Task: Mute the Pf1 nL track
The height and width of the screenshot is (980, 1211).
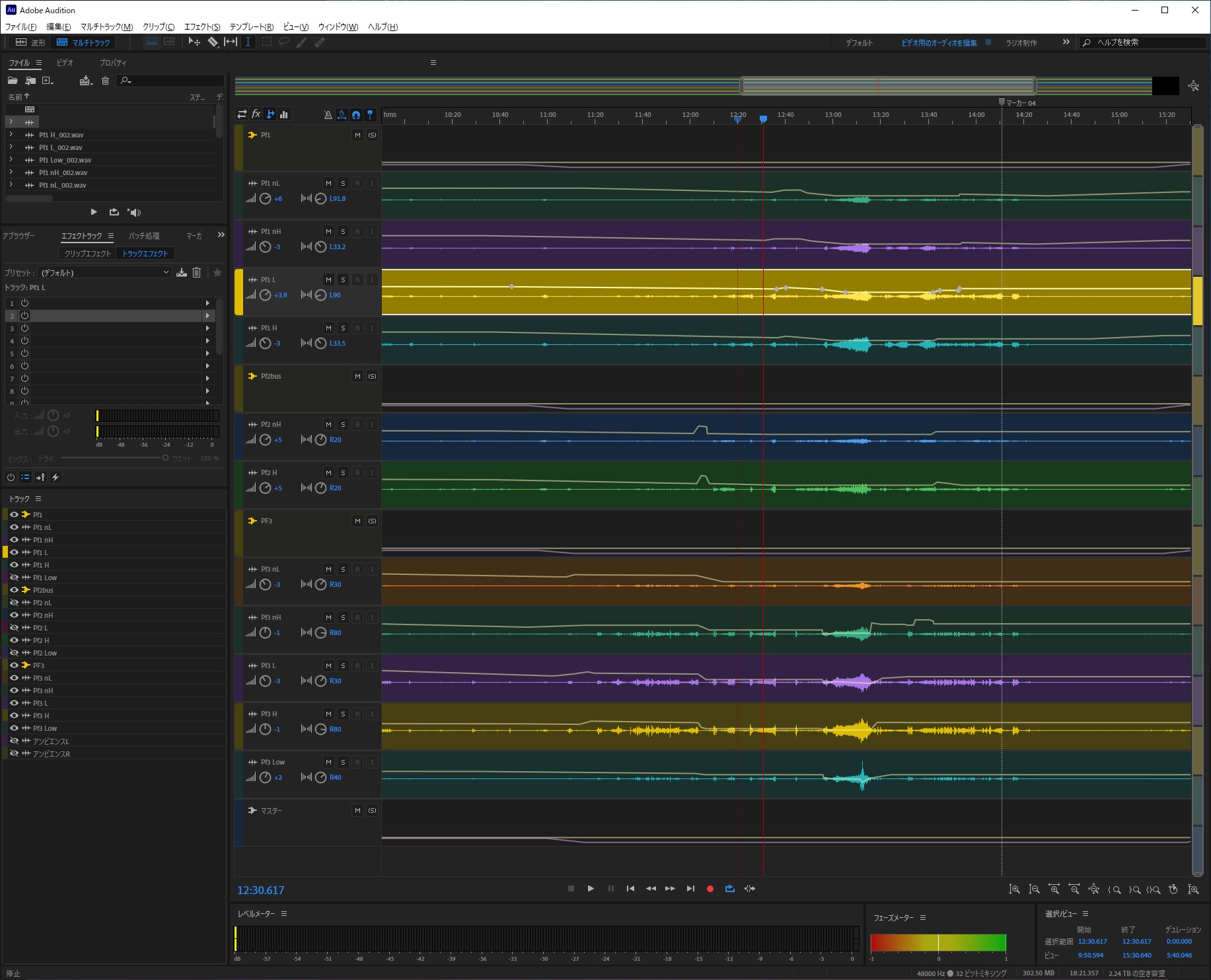Action: pyautogui.click(x=328, y=183)
